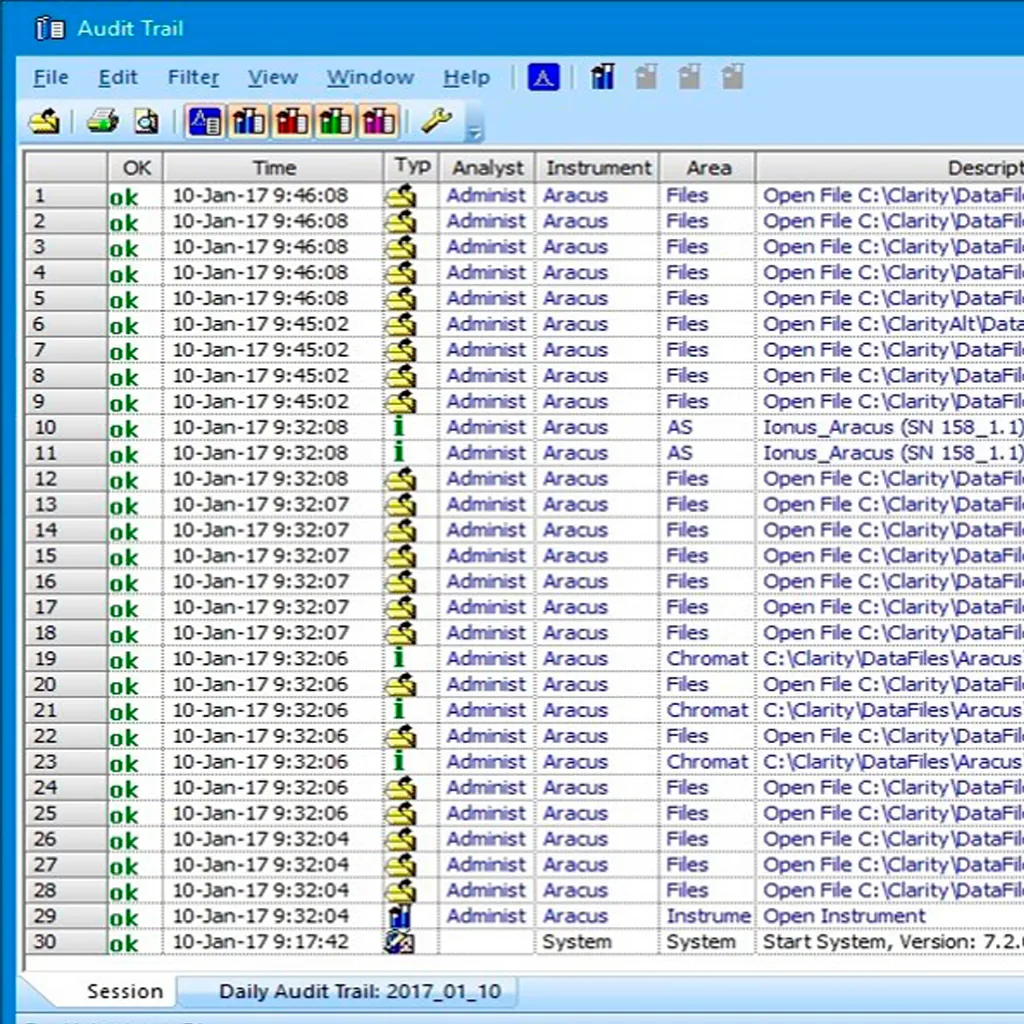Screen dimensions: 1024x1024
Task: Click the Chromat area cell in row 19
Action: click(x=707, y=658)
